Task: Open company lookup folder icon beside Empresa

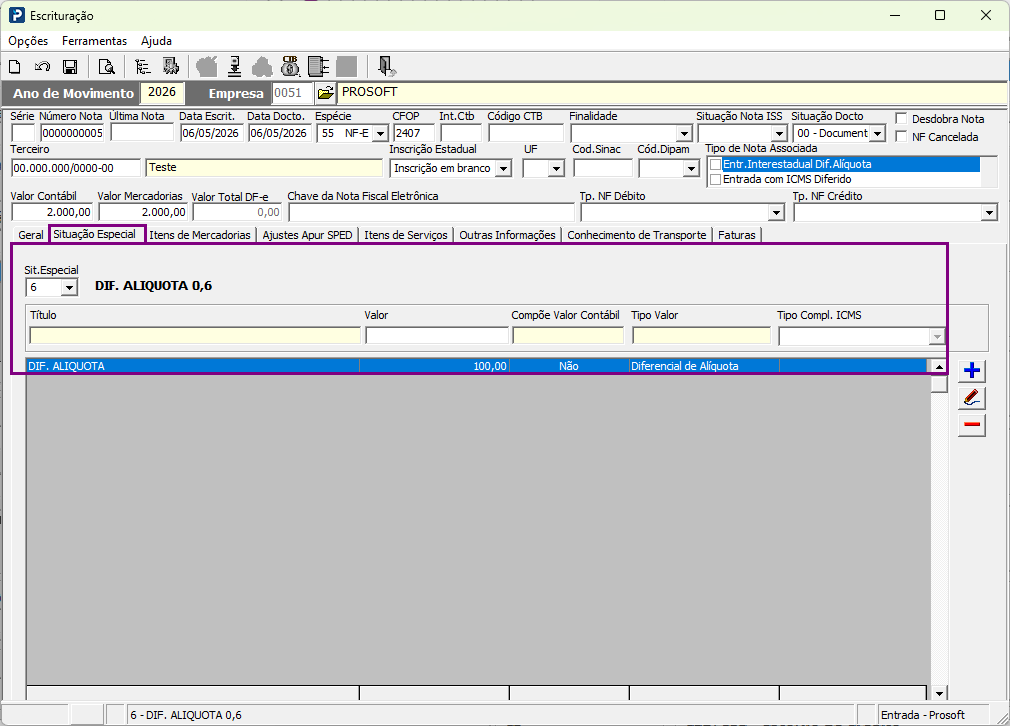Action: coord(326,93)
